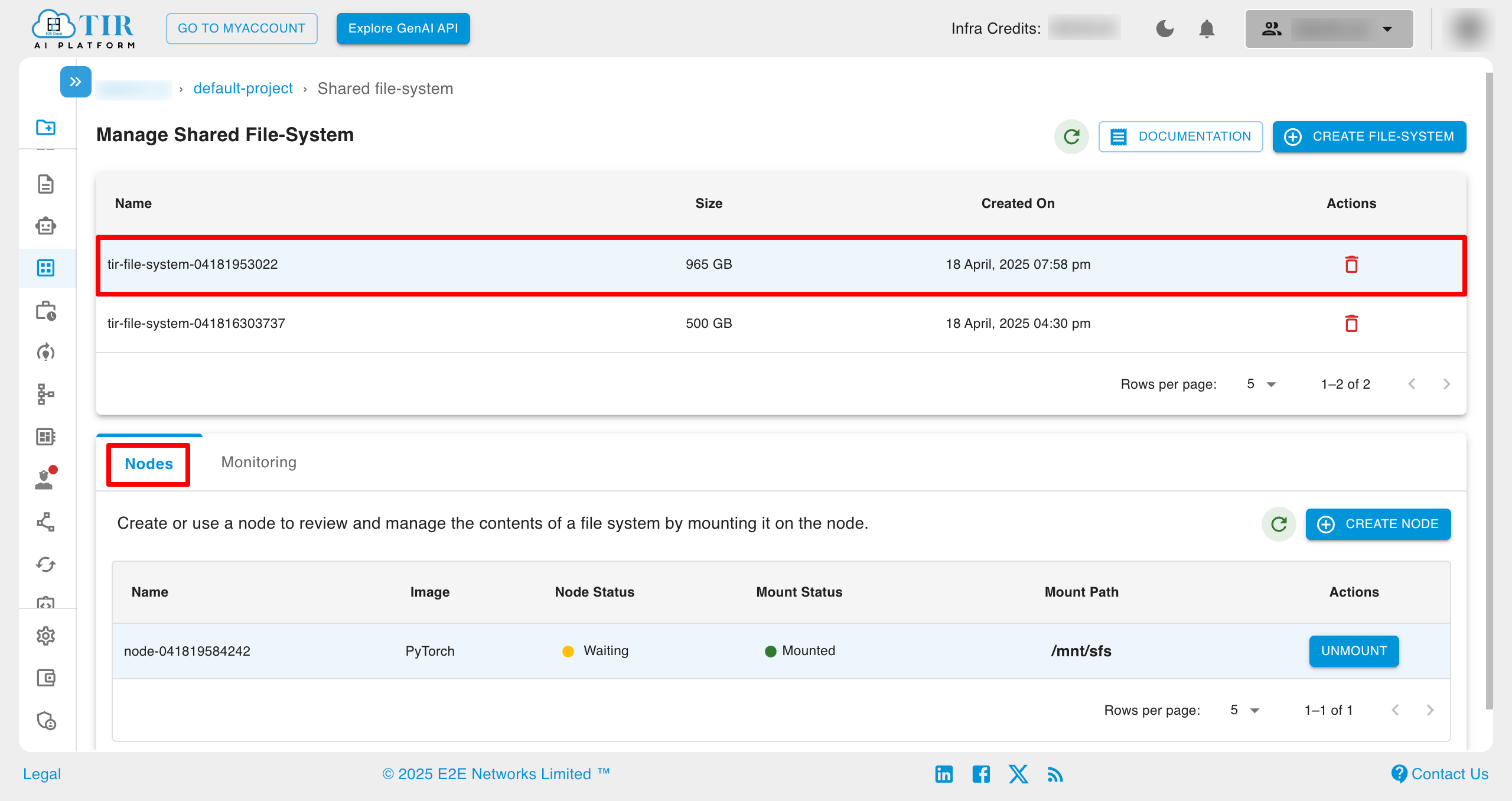Click UNMOUNT for node-041819584242
The image size is (1512, 801).
(1354, 651)
